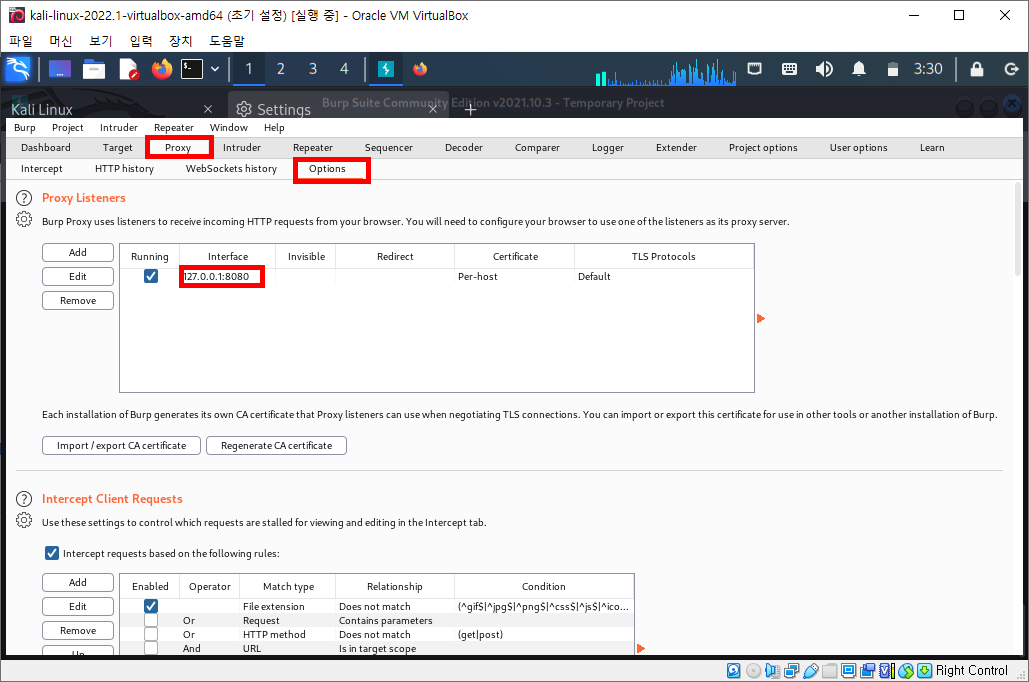
Task: Click VirtualBox USB status icon
Action: click(x=810, y=670)
